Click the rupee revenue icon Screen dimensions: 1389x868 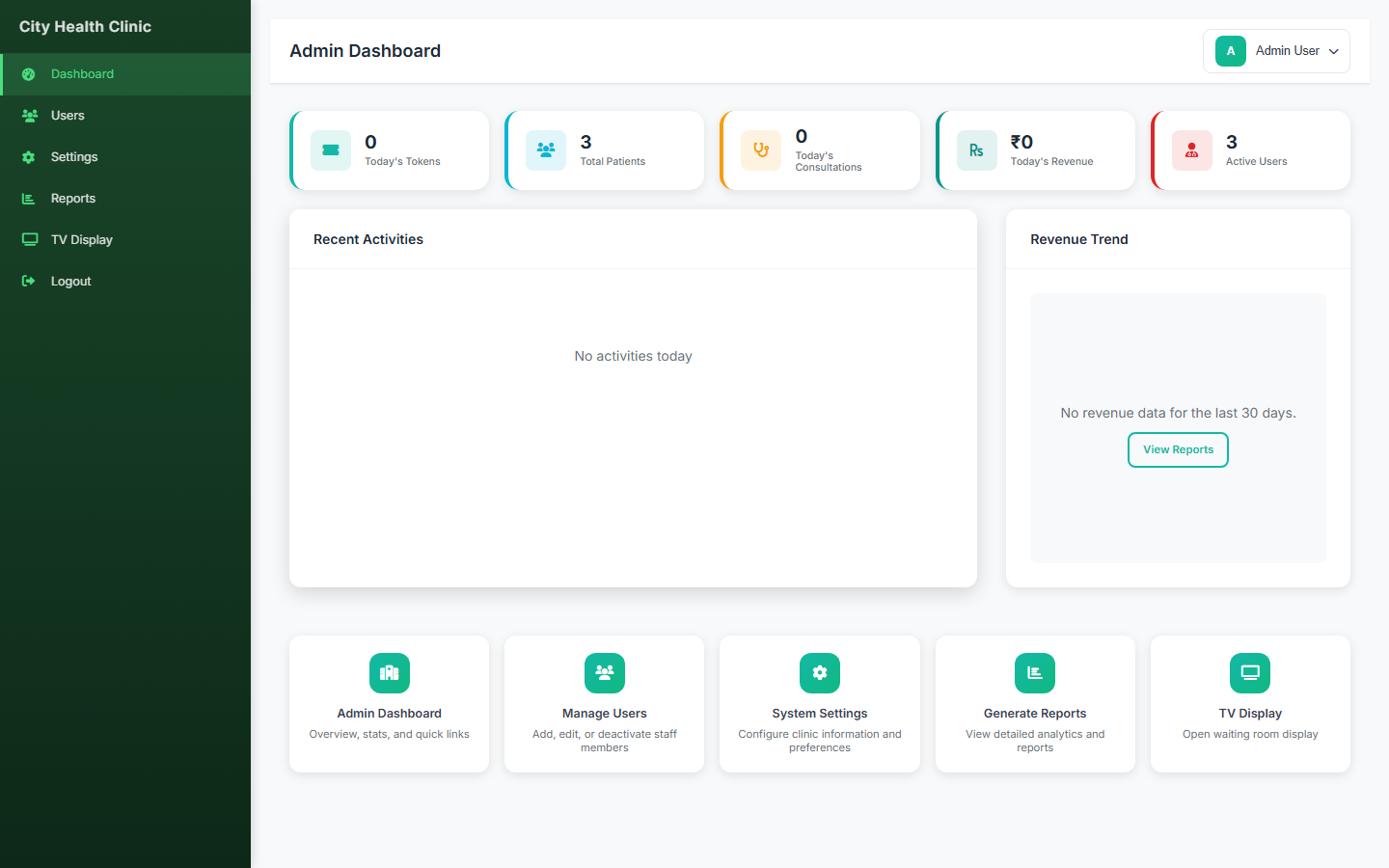[x=977, y=150]
